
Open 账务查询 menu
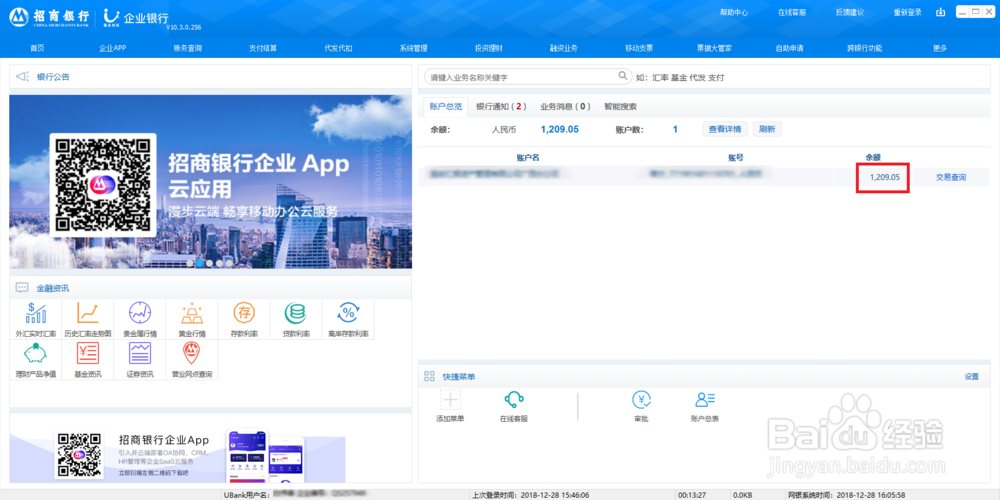coord(188,48)
